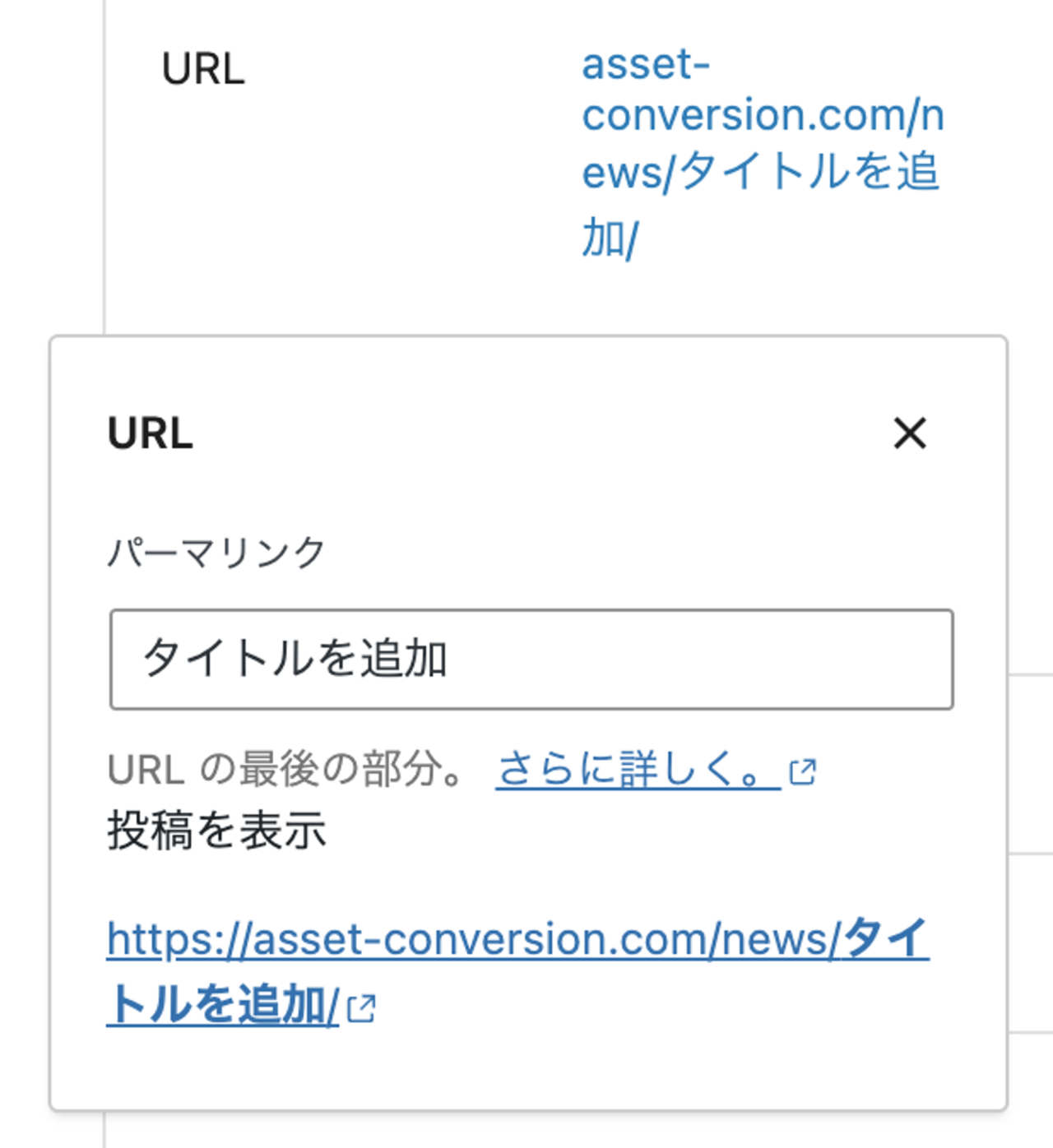Click the bold トルを追加/ part of the link
Screen dimensions: 1053x1148
[x=223, y=1005]
